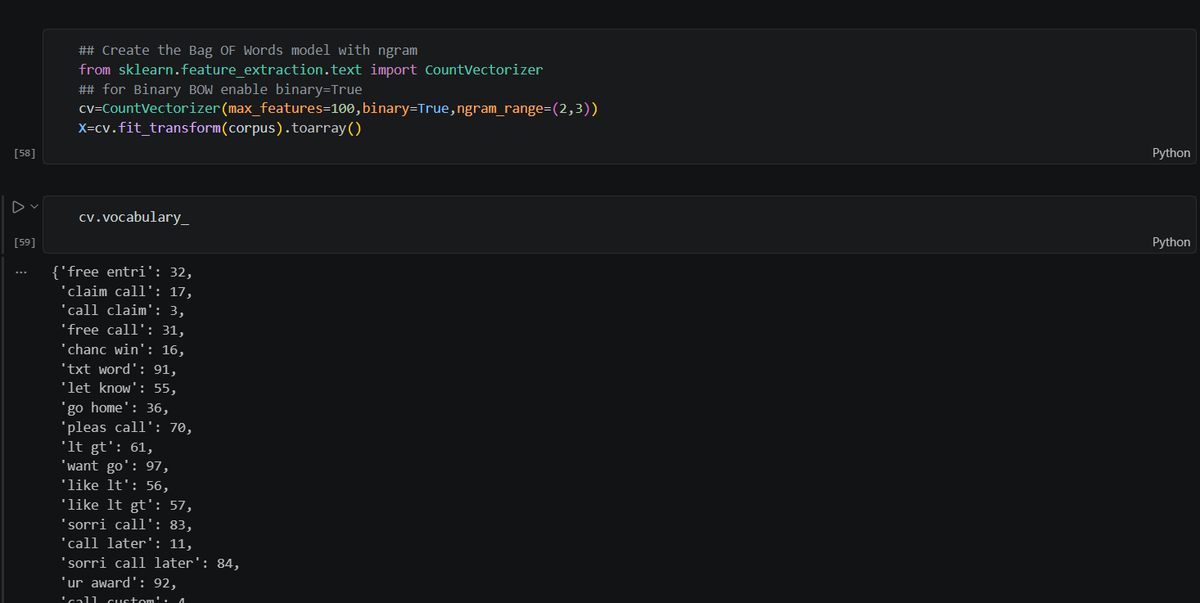1200x603 pixels.
Task: Select execution count [58]
Action: point(26,153)
